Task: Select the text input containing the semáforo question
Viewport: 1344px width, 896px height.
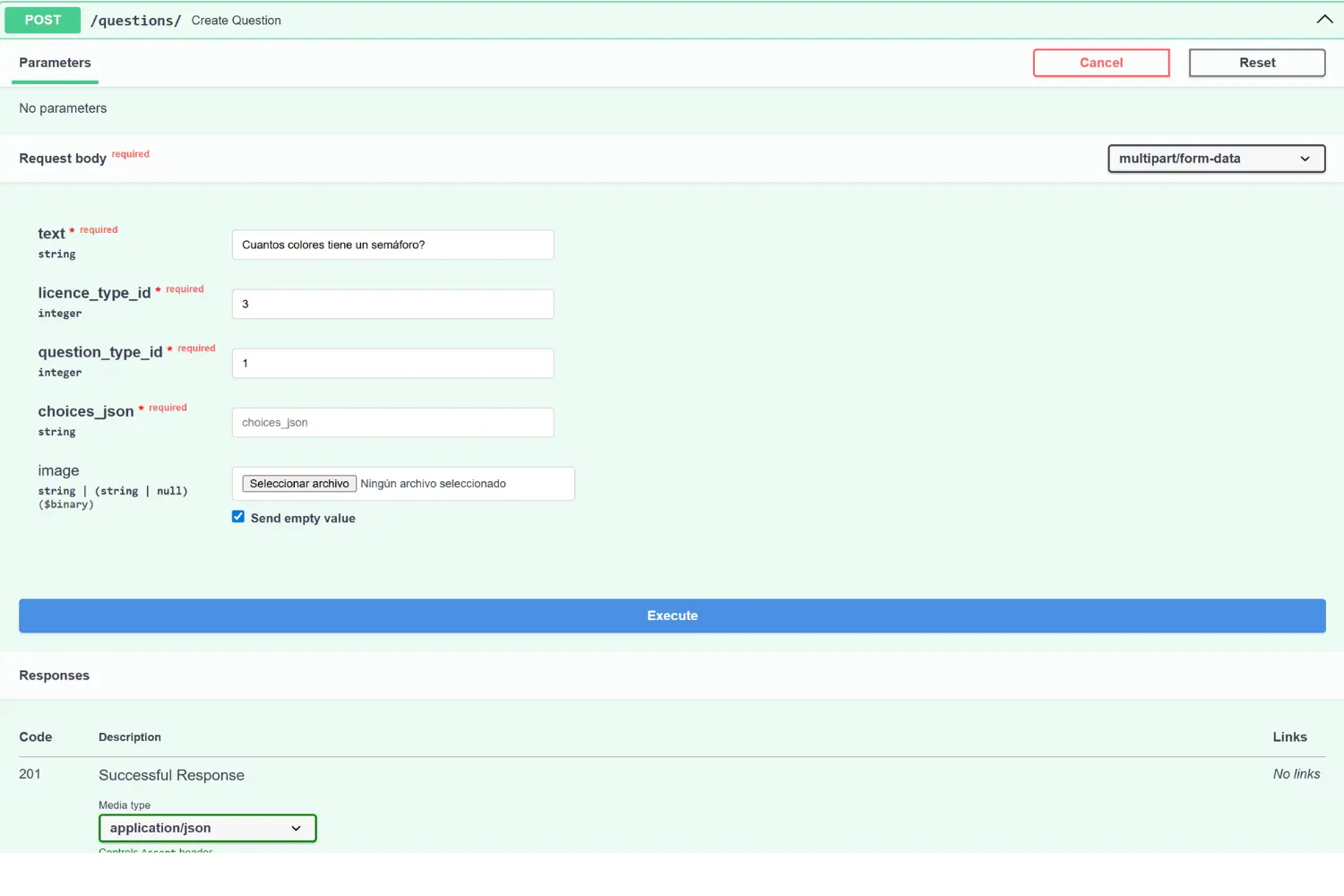Action: click(x=392, y=245)
